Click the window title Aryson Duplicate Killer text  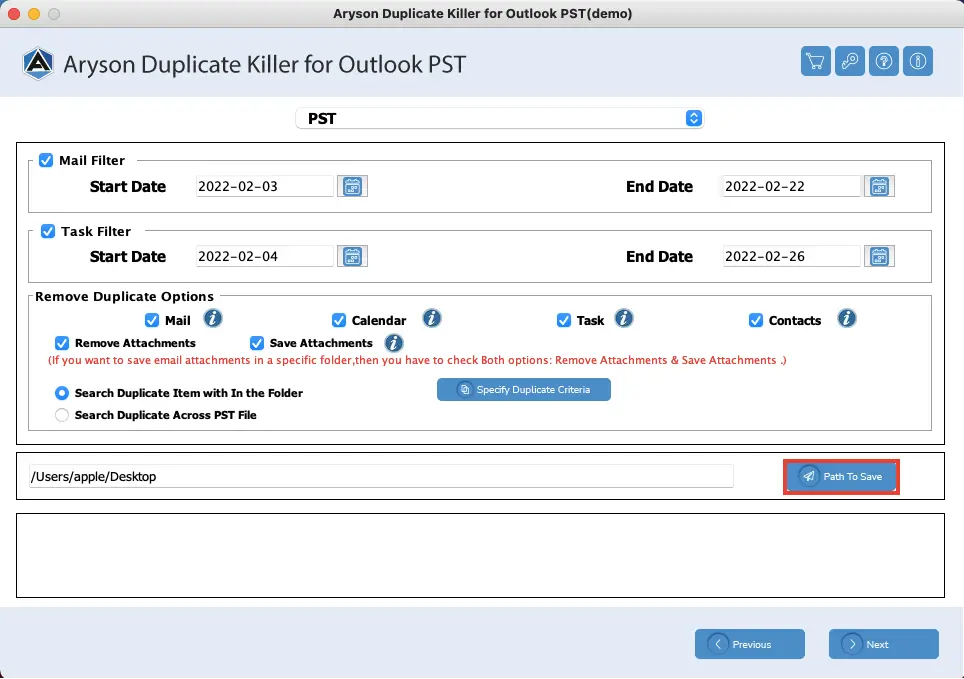coord(483,14)
